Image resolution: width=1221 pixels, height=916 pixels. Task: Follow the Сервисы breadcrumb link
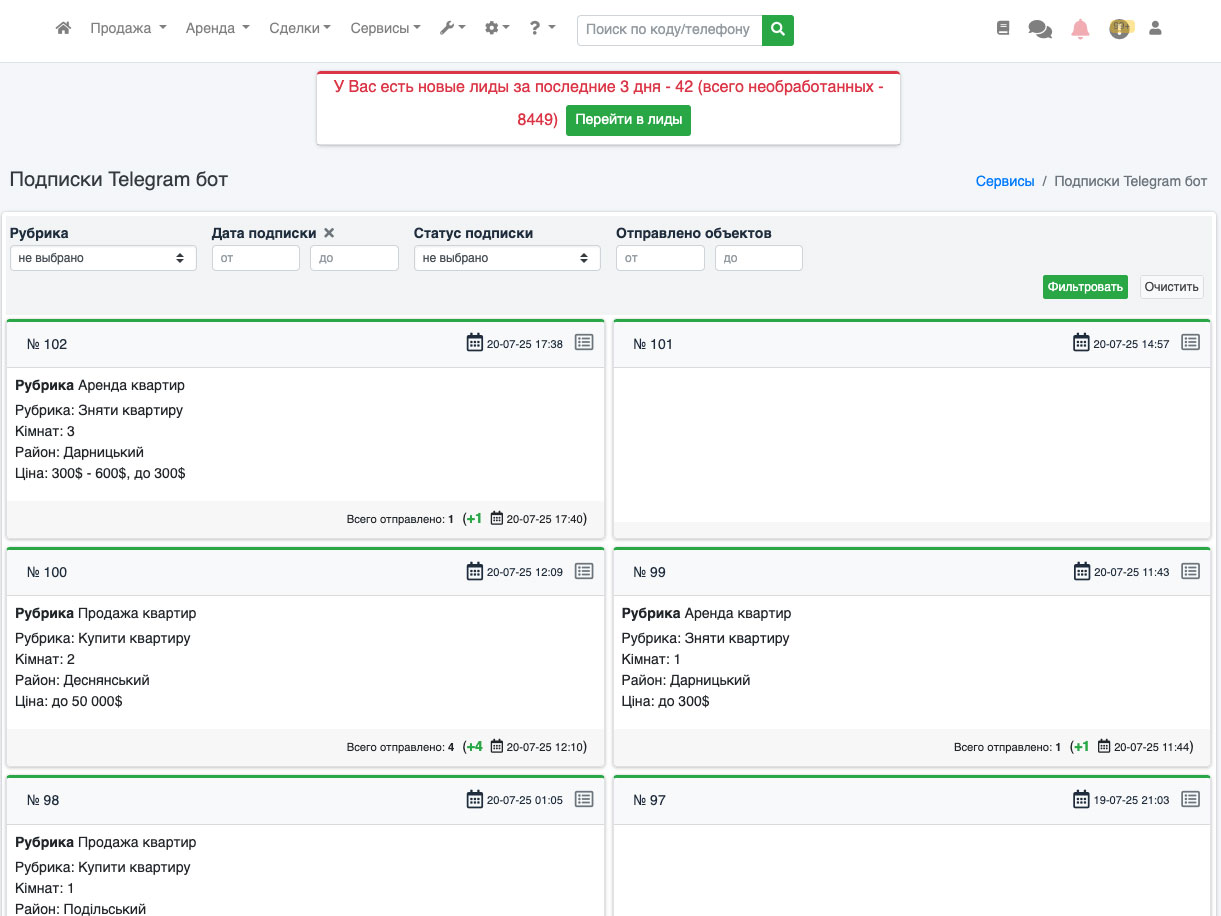(1005, 181)
